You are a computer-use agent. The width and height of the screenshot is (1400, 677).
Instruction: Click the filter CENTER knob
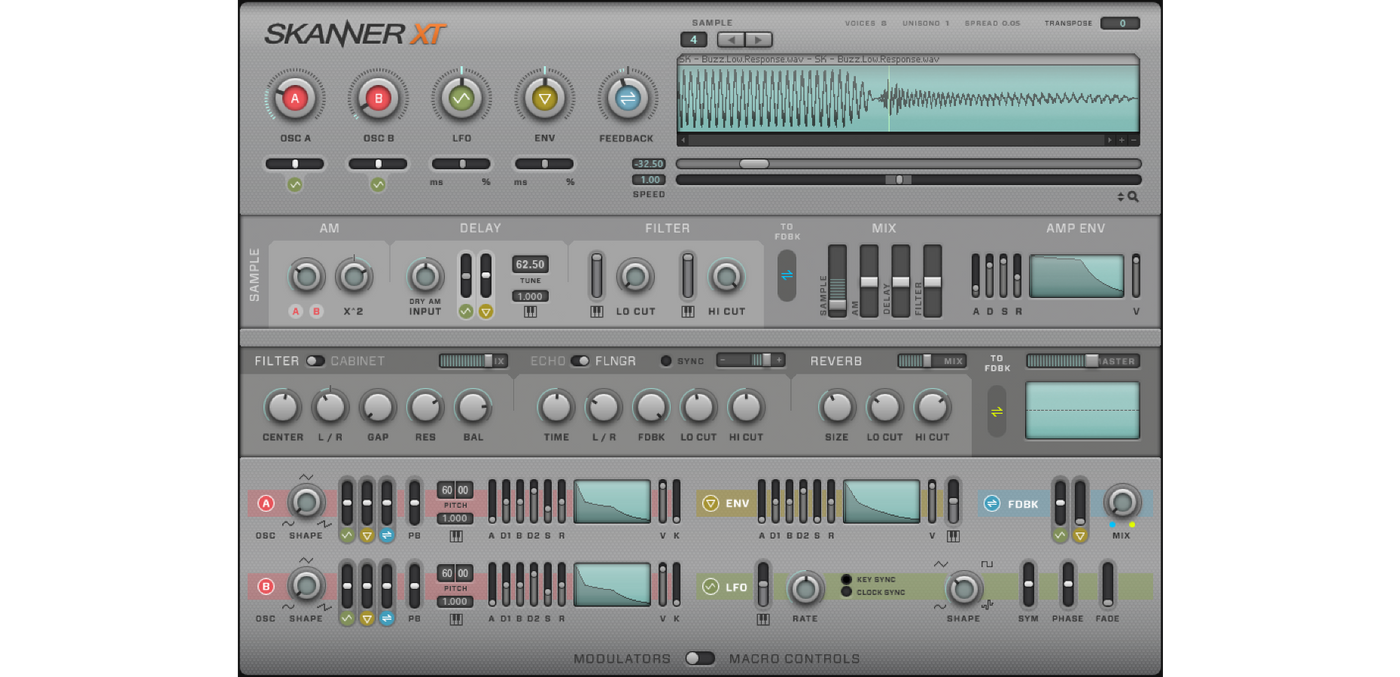[283, 407]
